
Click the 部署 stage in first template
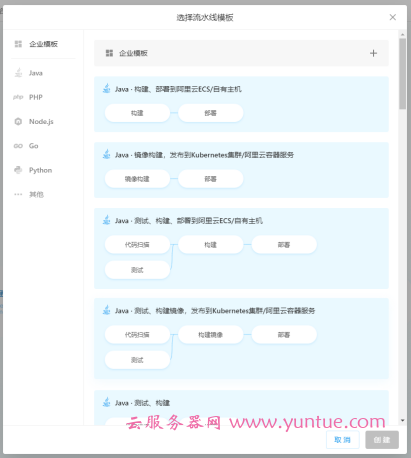click(x=211, y=113)
